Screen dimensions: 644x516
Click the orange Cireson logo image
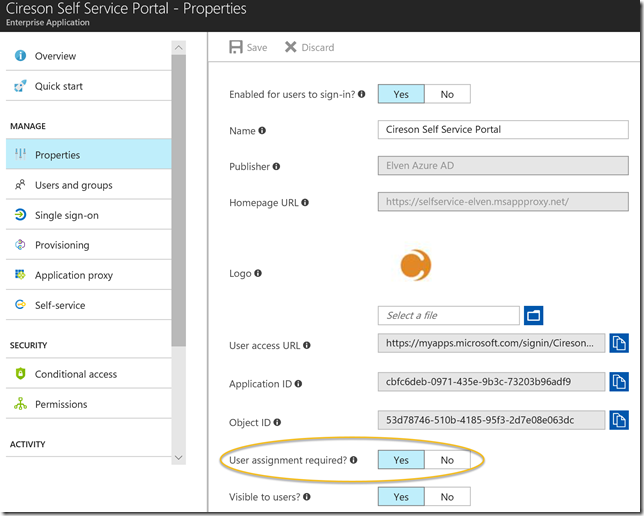416,265
